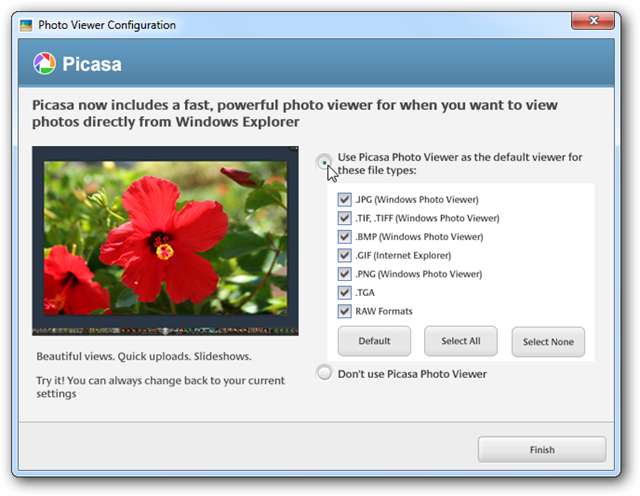Click the .JPG (Windows Photo Viewer) label
Screen dimensions: 640x496
click(417, 200)
